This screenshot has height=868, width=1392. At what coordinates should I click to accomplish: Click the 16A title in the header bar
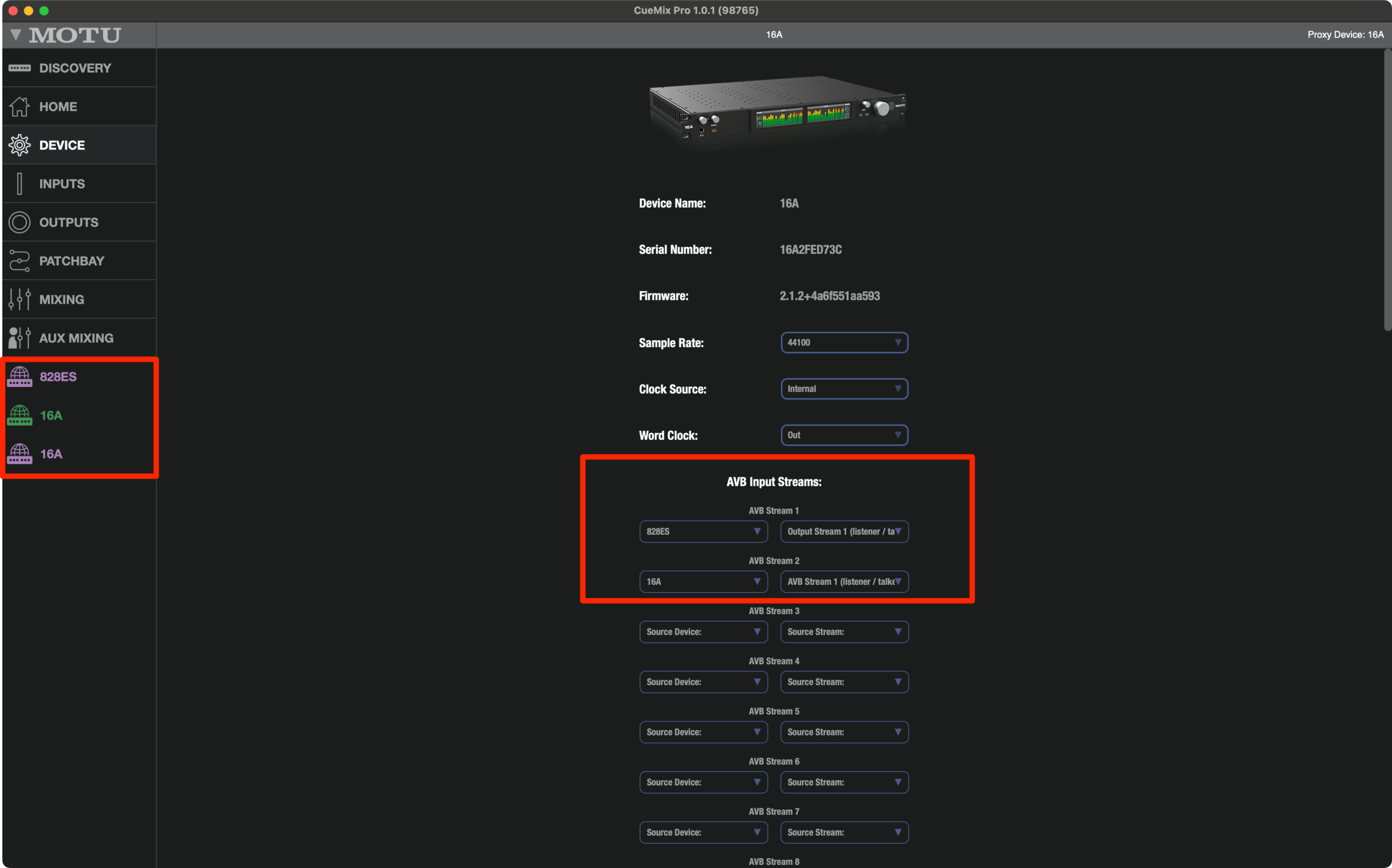[774, 34]
